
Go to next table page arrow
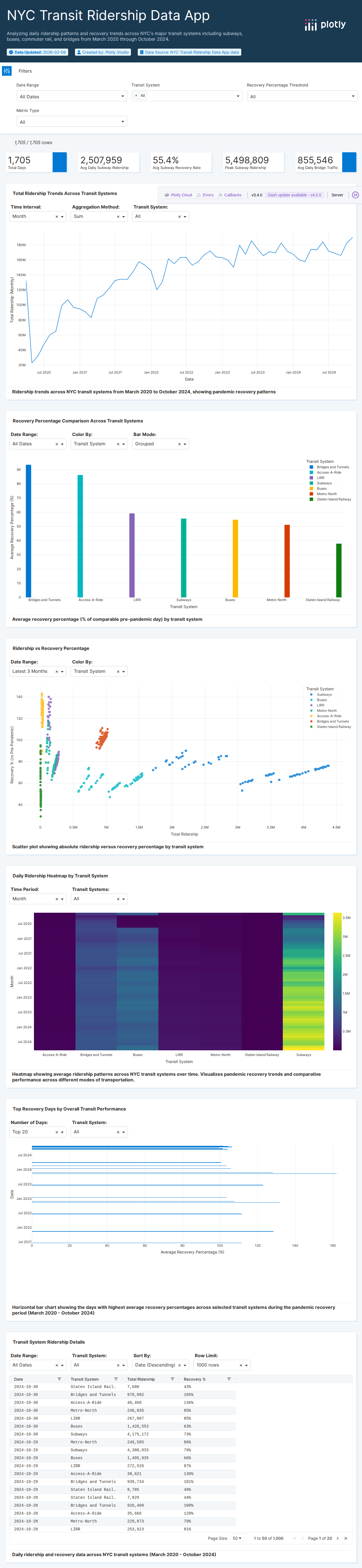(337, 1538)
